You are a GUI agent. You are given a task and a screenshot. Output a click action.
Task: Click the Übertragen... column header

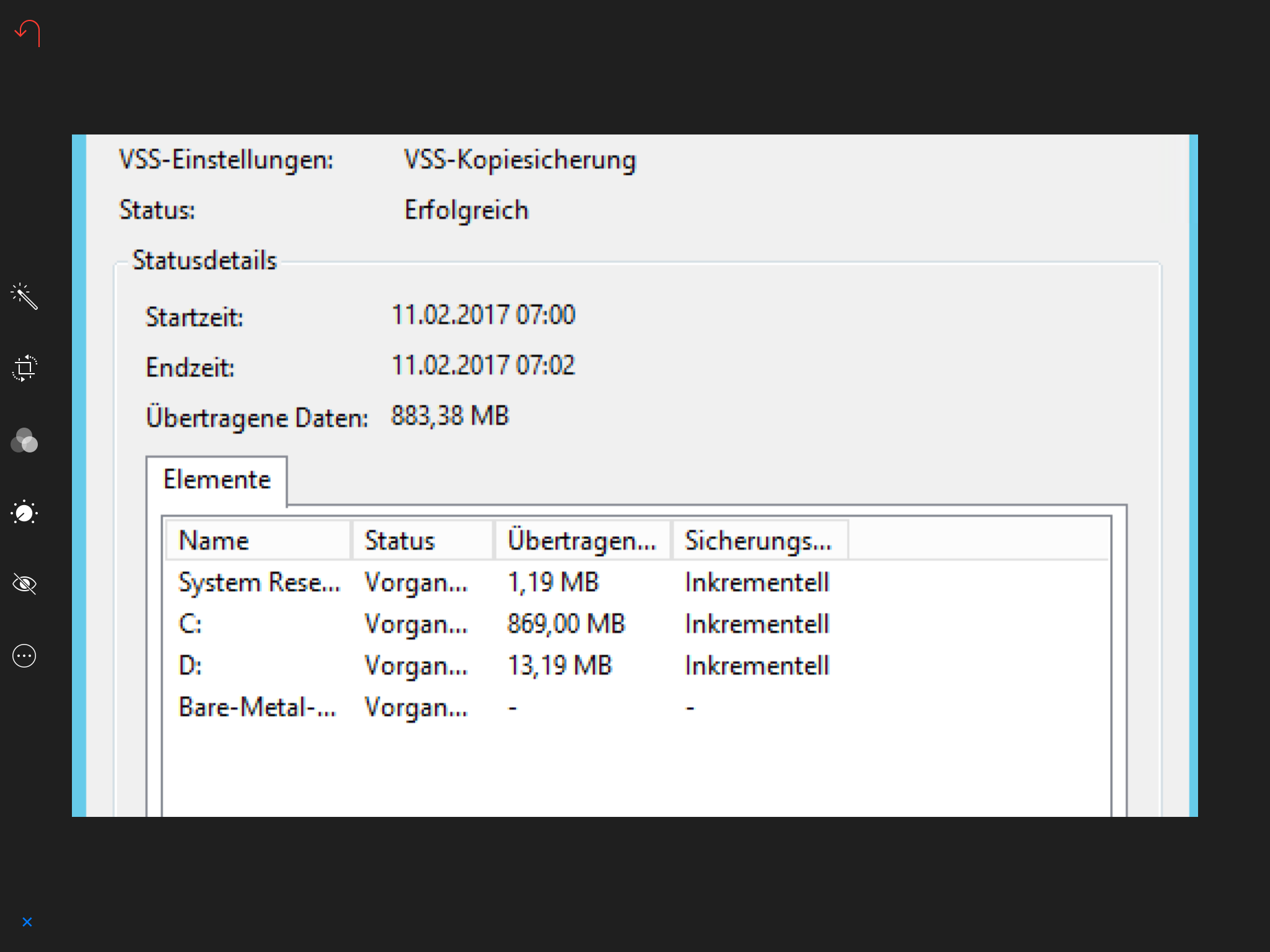[582, 540]
